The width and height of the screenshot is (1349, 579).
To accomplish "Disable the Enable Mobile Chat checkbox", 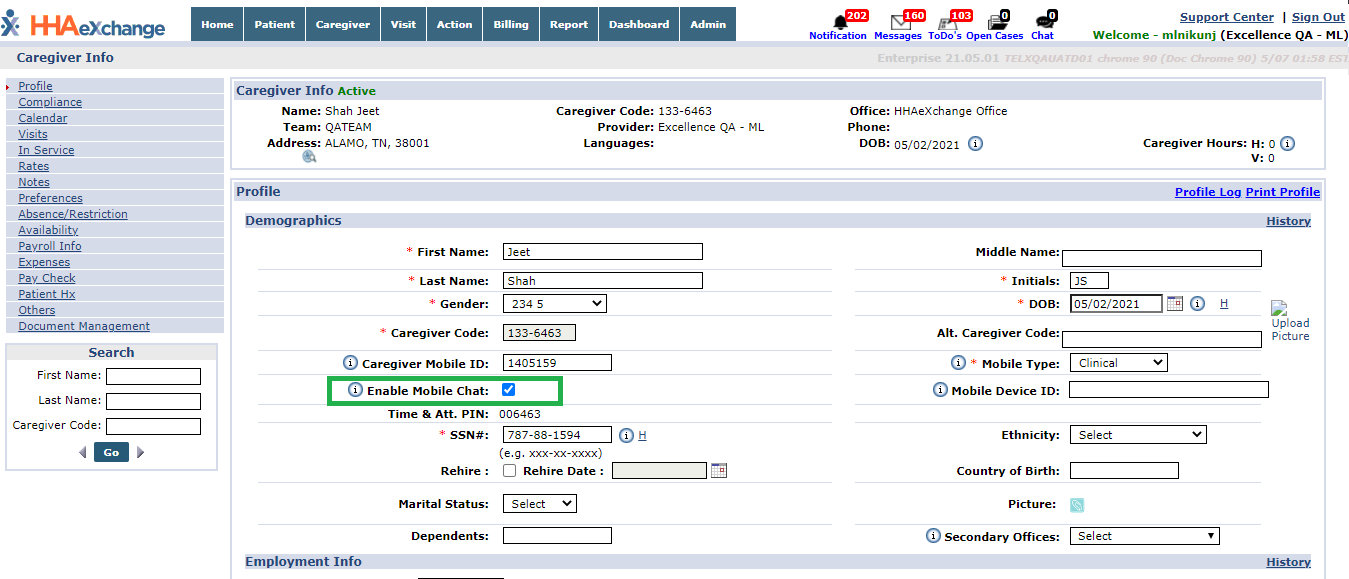I will [508, 390].
